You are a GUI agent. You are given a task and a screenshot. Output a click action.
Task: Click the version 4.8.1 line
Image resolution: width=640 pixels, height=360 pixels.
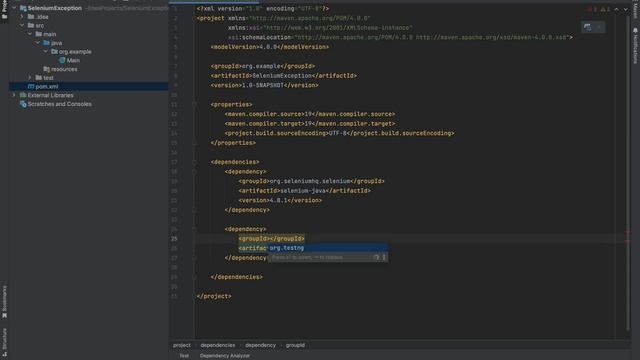pos(280,200)
